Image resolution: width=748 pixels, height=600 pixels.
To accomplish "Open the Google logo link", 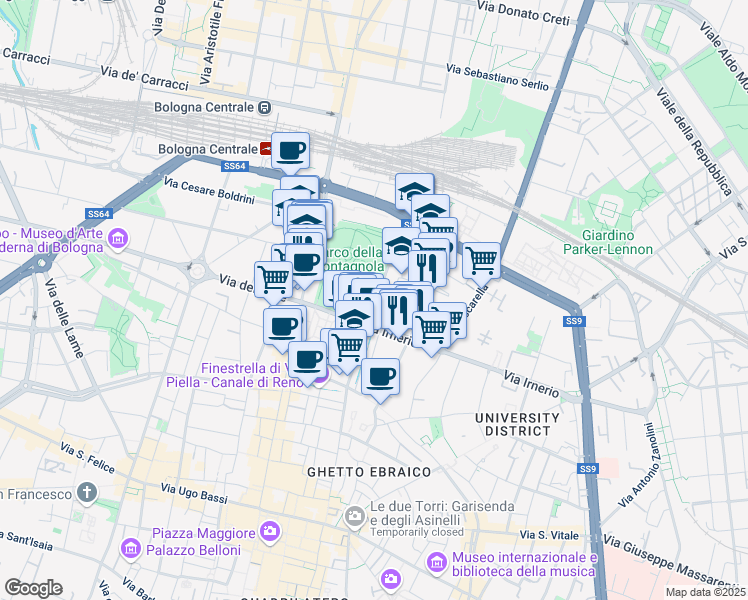I will pos(33,588).
